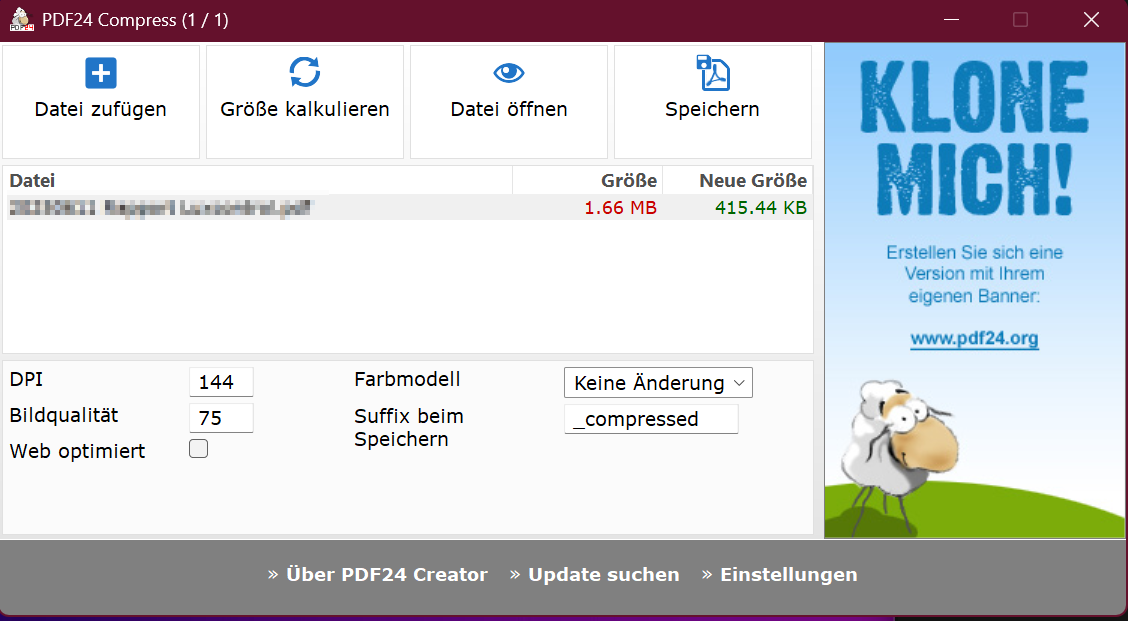Click the refresh arrows calculate-size icon
The width and height of the screenshot is (1128, 621).
coord(305,72)
